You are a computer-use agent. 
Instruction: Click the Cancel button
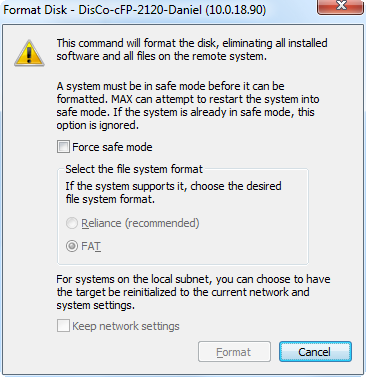315,352
